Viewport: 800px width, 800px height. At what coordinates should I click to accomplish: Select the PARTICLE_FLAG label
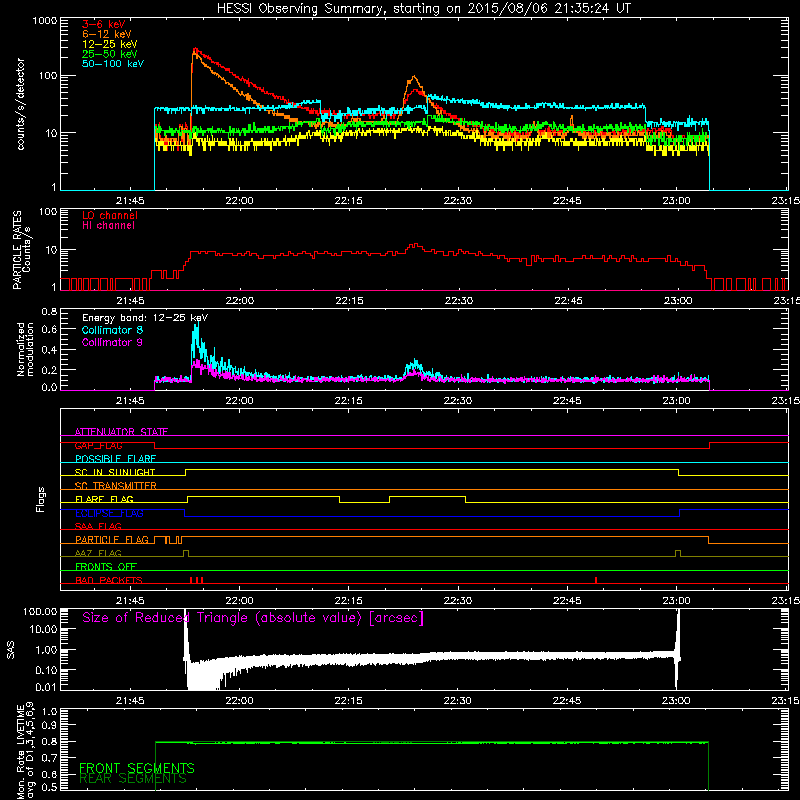point(112,540)
